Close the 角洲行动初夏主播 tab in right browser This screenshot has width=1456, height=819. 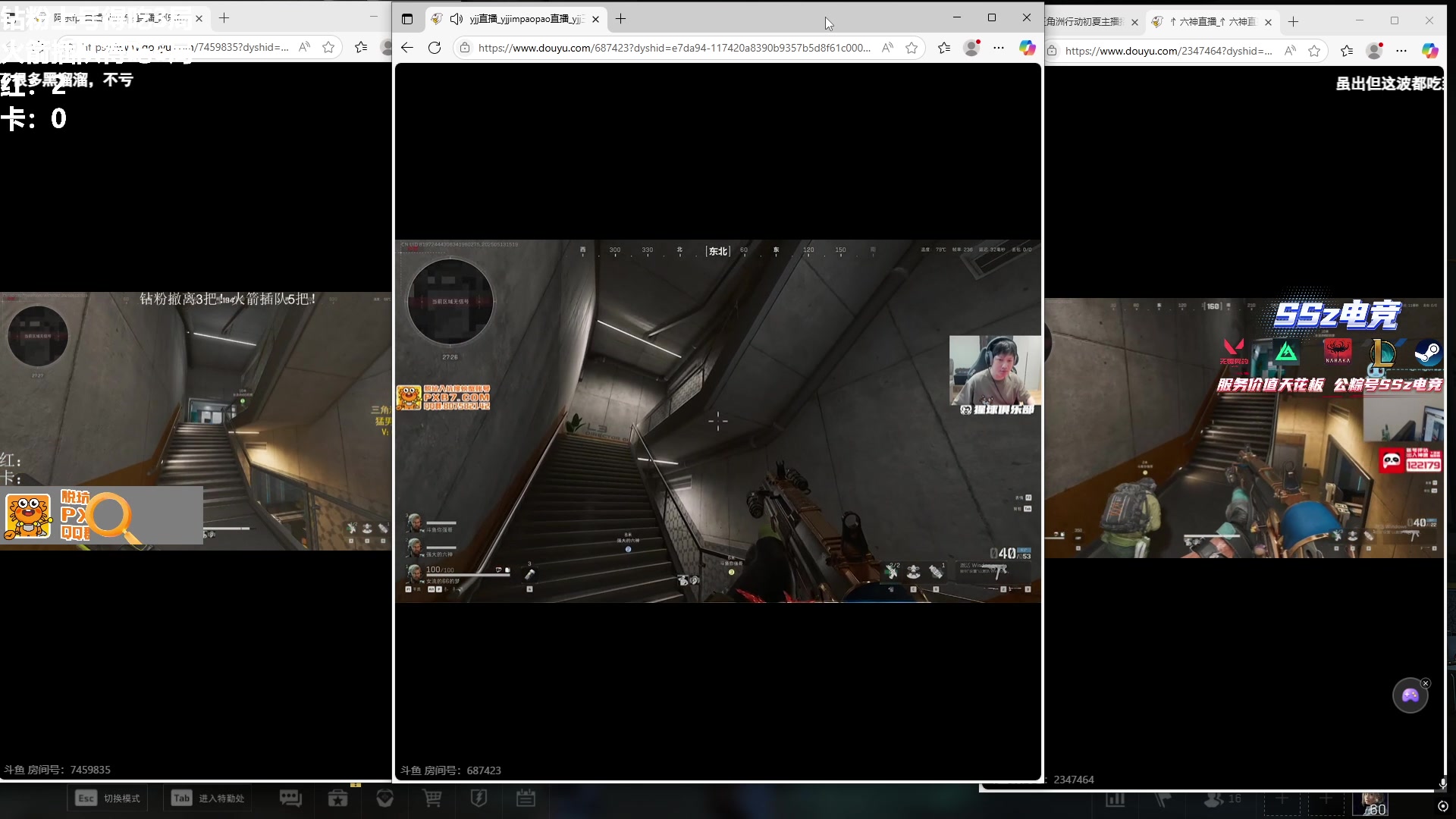tap(1134, 22)
